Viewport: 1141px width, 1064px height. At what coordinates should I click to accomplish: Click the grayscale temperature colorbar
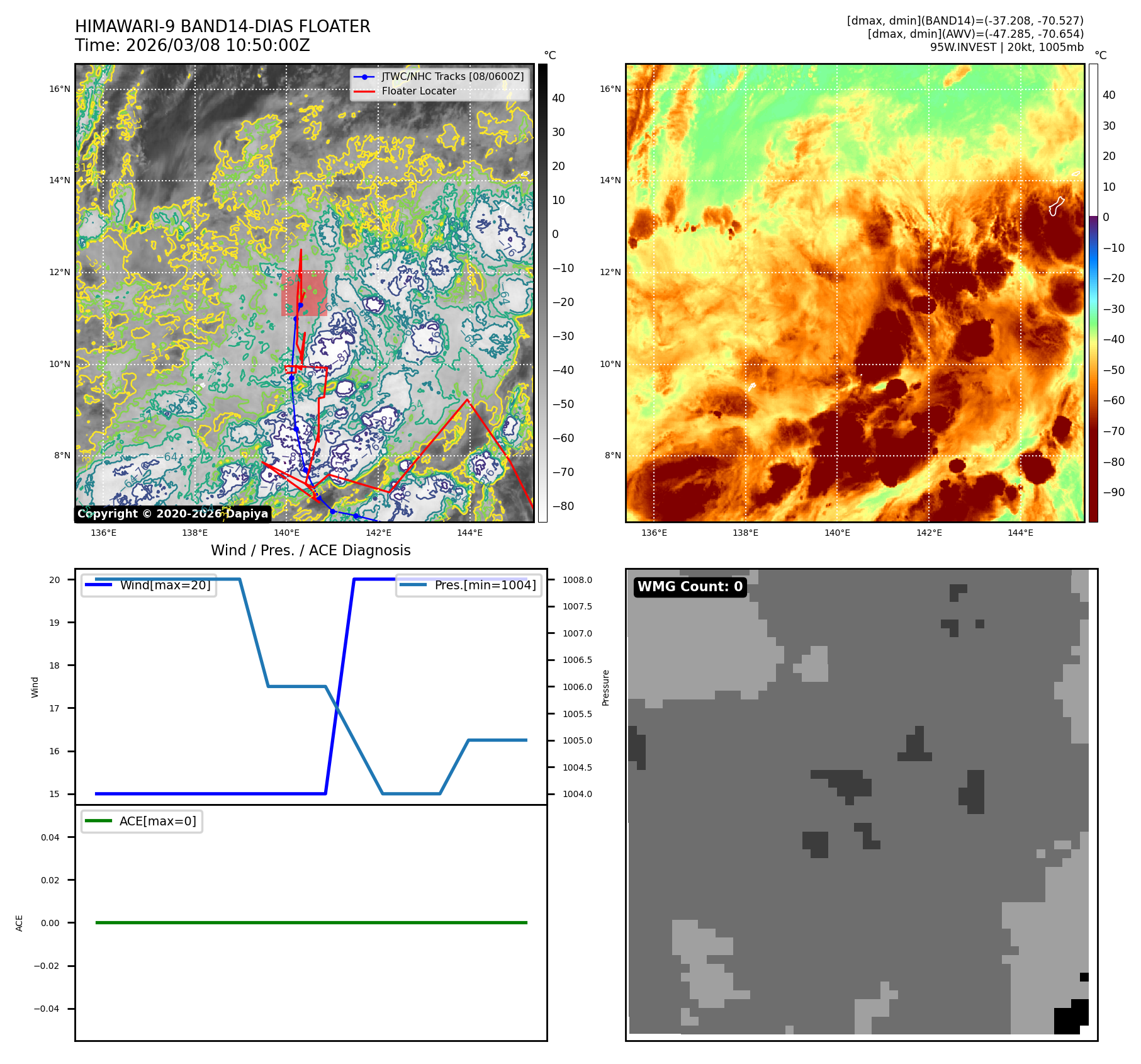point(542,293)
